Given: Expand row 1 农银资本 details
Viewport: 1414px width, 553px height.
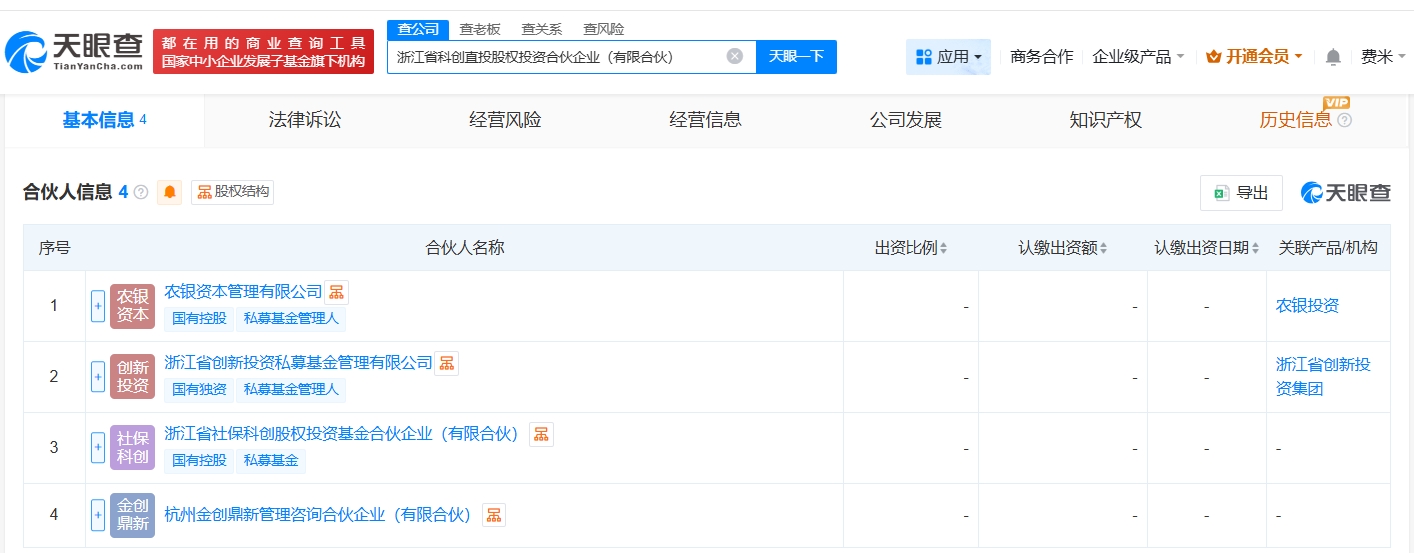Looking at the screenshot, I should (x=98, y=306).
